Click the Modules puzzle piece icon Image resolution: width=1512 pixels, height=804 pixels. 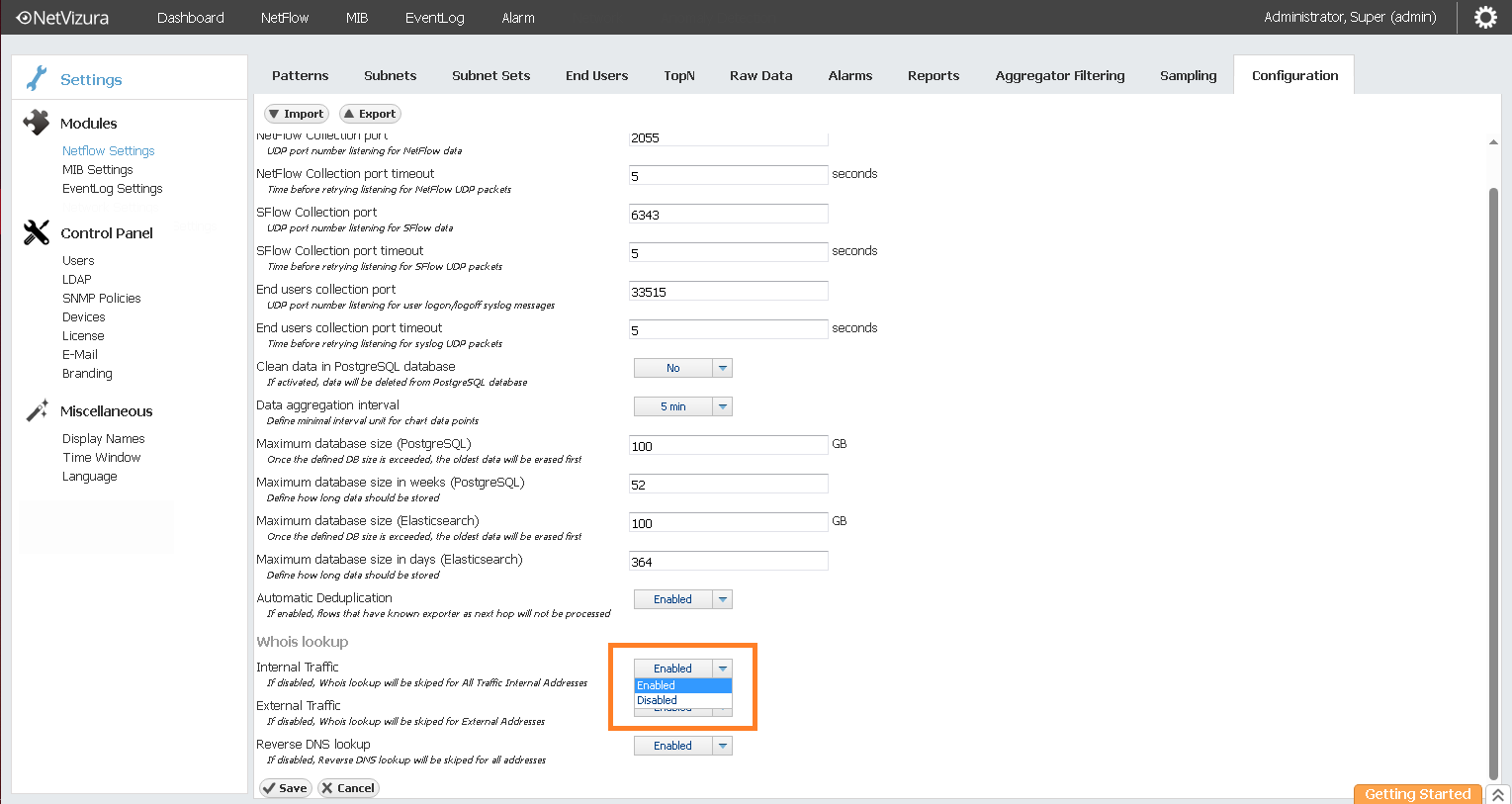coord(37,123)
